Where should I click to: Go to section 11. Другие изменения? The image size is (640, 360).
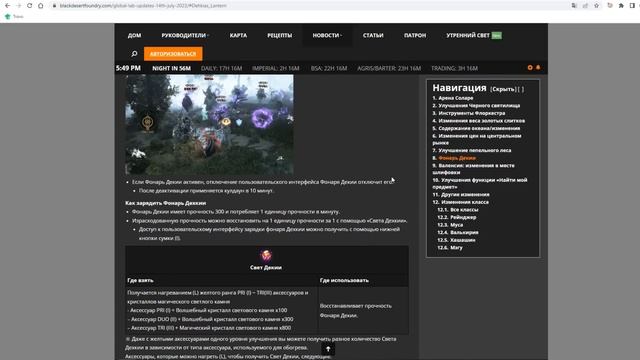461,195
